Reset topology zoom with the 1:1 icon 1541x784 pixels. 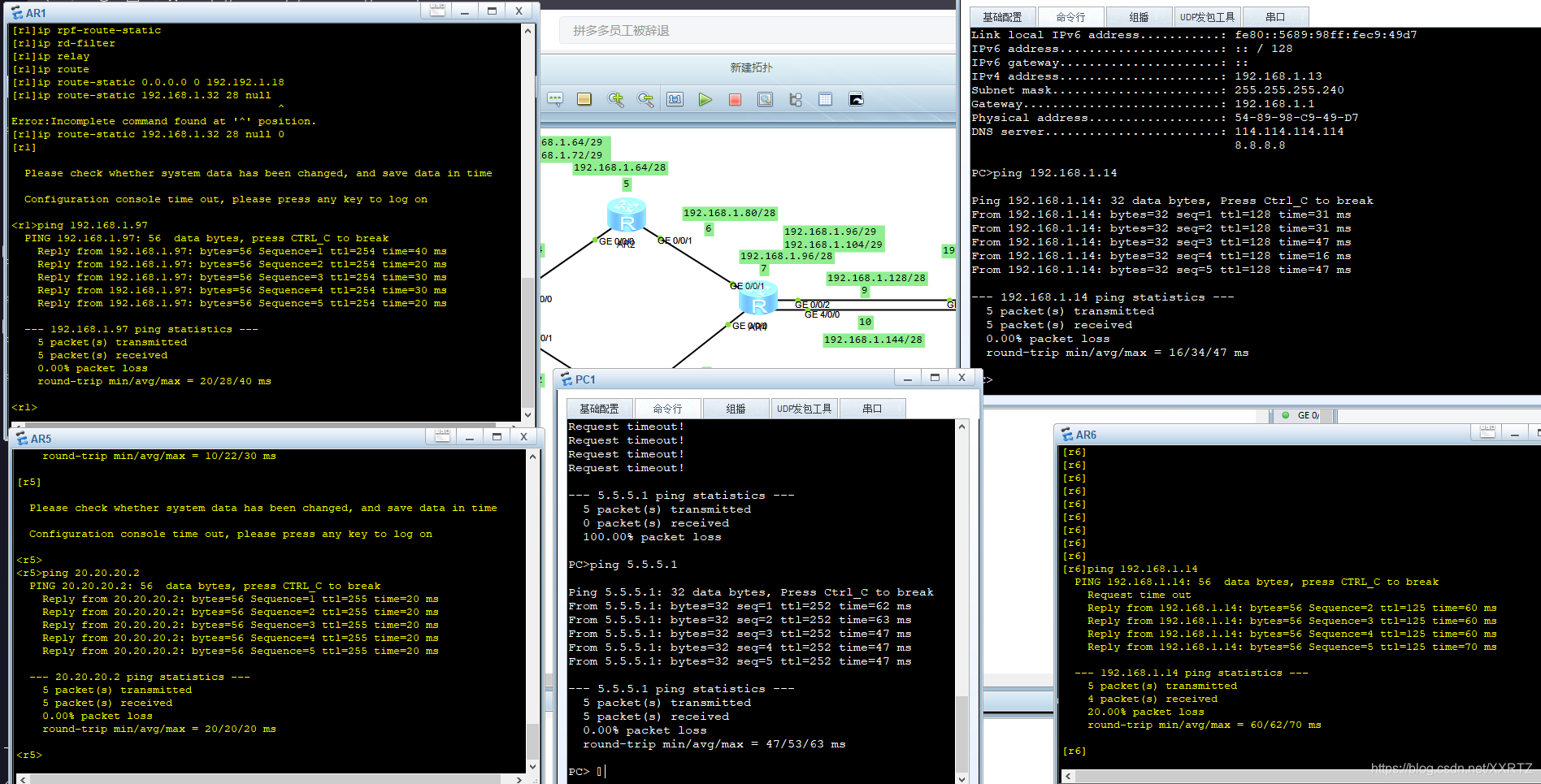675,99
